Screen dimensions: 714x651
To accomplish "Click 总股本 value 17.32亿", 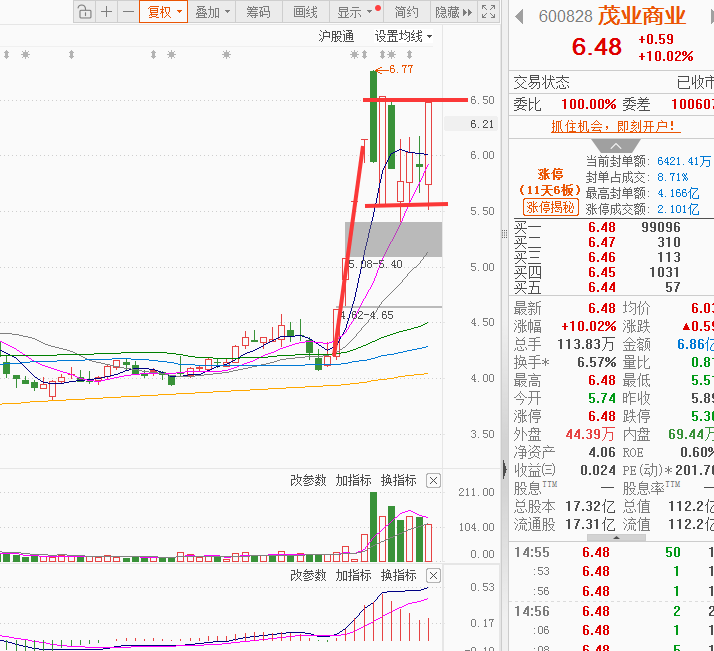I will click(x=590, y=506).
